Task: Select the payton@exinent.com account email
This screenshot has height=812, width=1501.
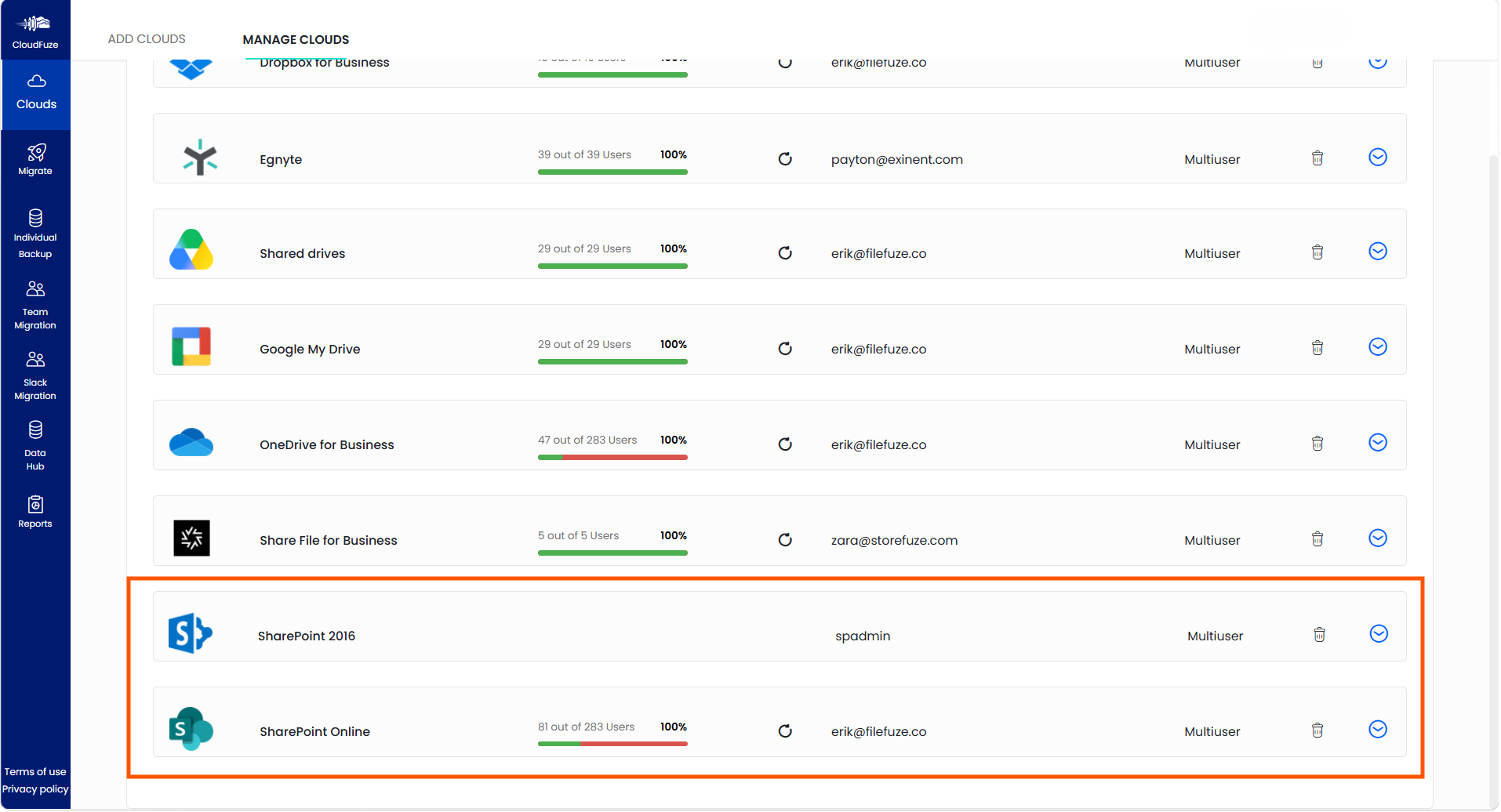Action: [x=897, y=160]
